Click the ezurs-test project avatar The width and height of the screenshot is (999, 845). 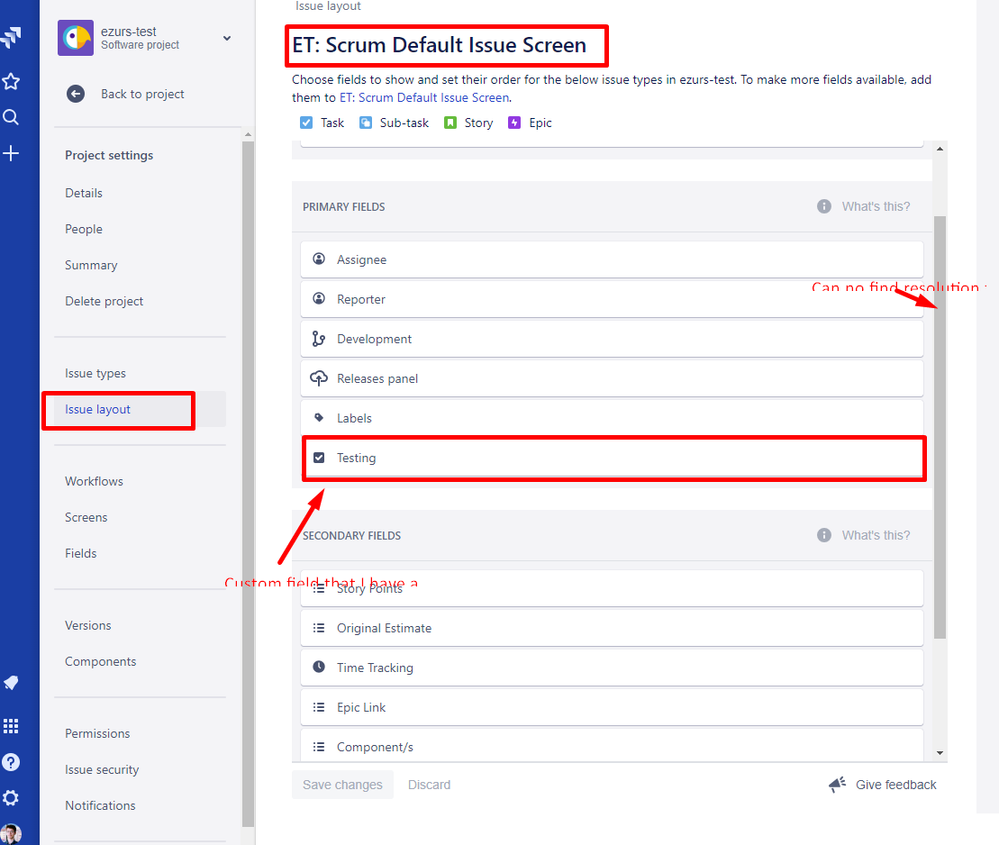(75, 38)
